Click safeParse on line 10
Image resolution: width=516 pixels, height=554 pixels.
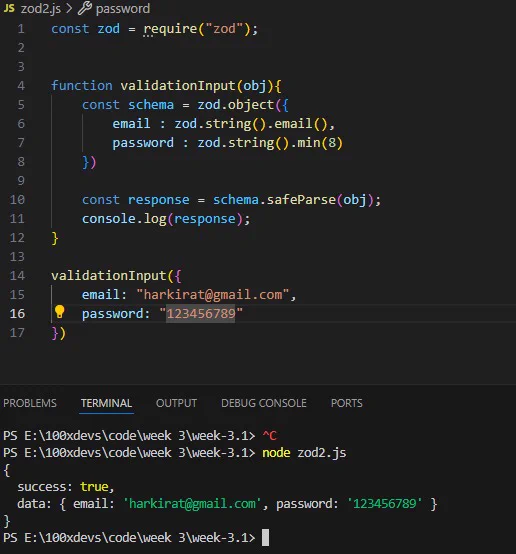(x=301, y=200)
